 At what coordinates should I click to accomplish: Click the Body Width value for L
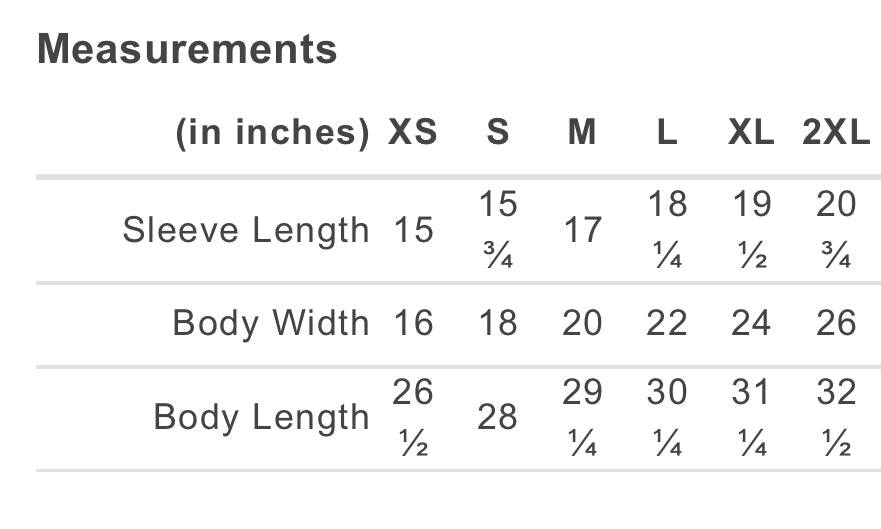(x=667, y=323)
